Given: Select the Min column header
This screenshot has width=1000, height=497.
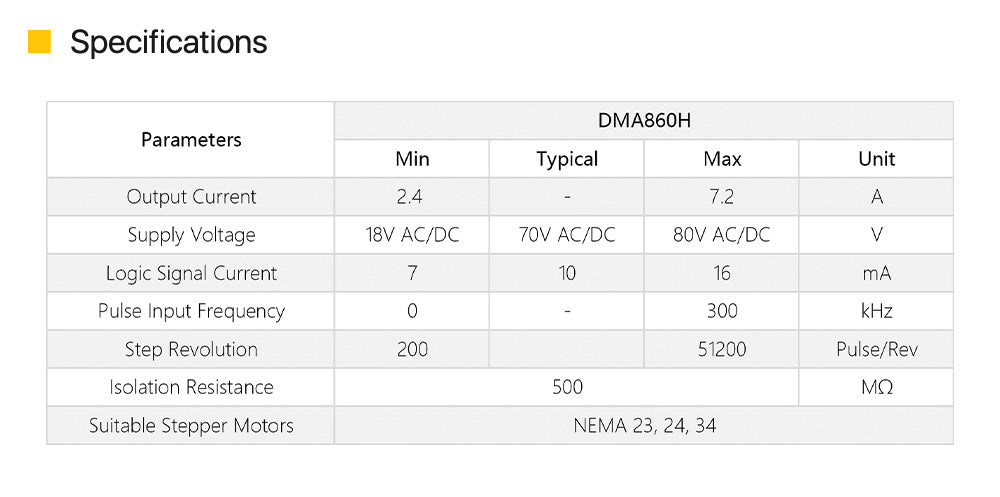Looking at the screenshot, I should tap(412, 159).
